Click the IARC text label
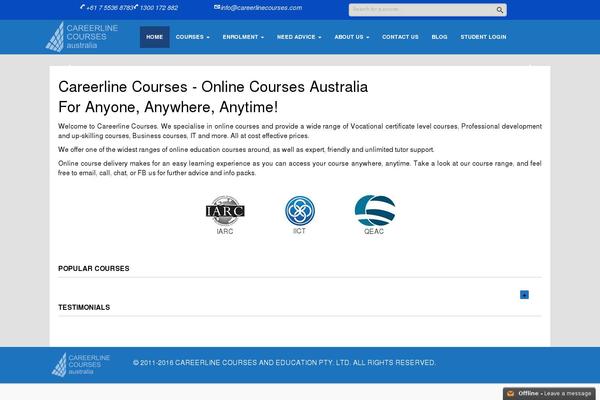The image size is (600, 400). (225, 231)
